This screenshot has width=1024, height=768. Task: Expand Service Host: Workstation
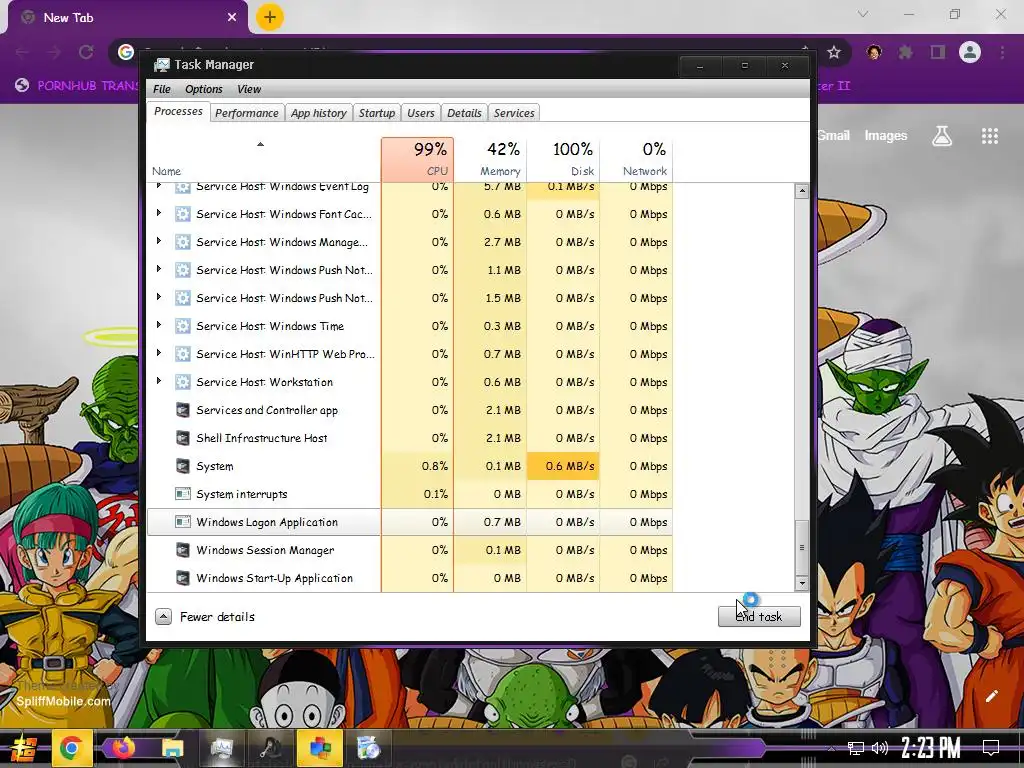point(159,381)
